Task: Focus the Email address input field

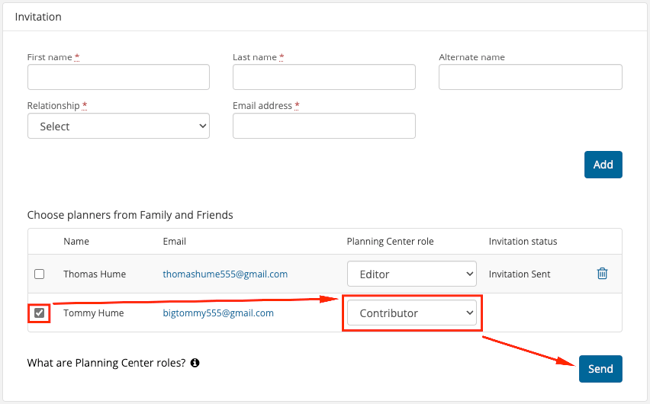Action: coord(324,126)
